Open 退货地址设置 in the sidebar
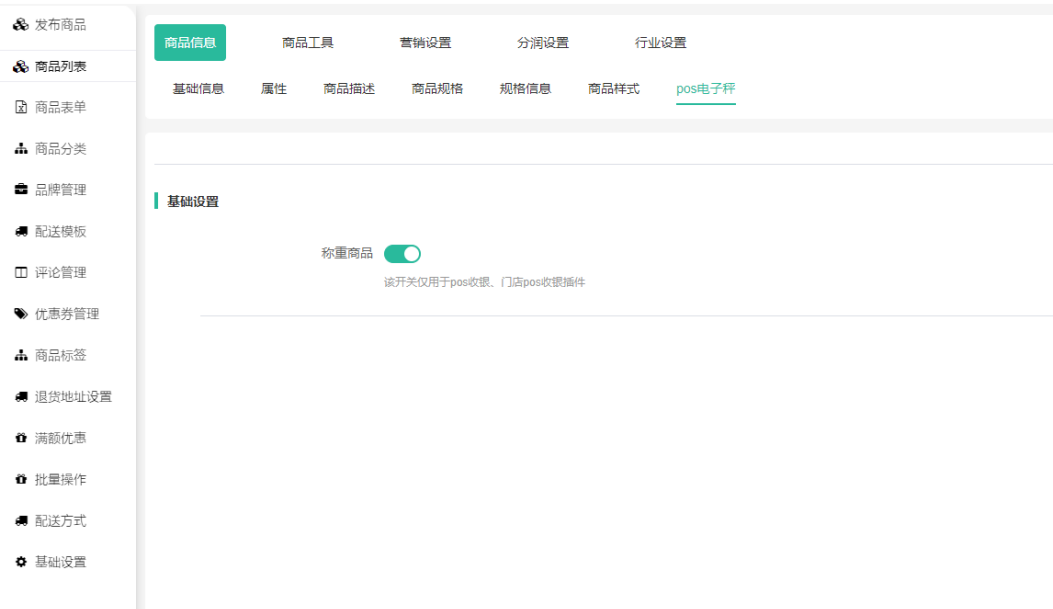 tap(73, 397)
